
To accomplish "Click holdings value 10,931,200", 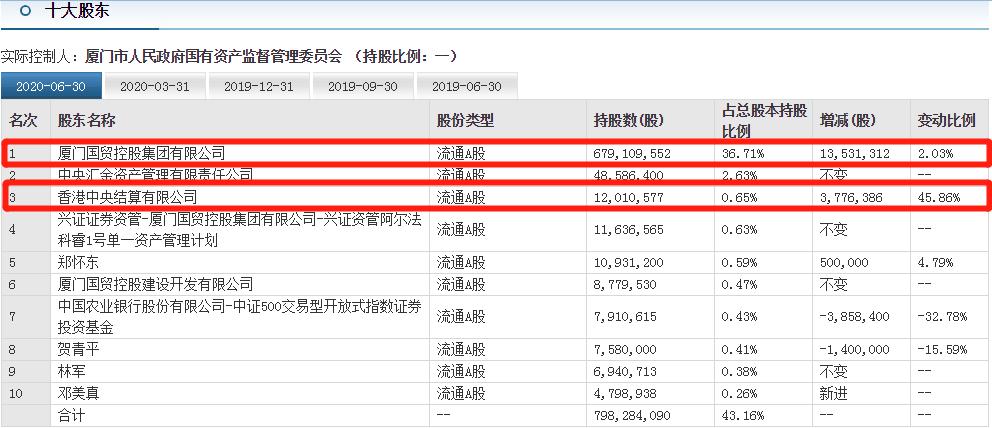I will [x=628, y=262].
